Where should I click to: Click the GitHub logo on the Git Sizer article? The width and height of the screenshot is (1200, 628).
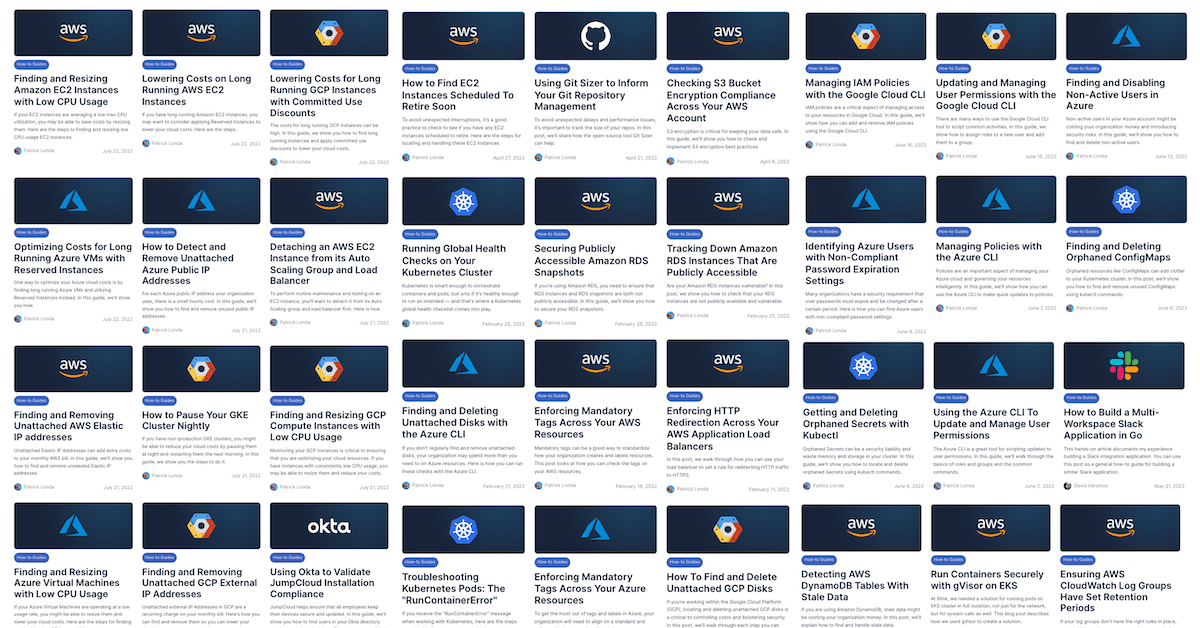tap(595, 36)
